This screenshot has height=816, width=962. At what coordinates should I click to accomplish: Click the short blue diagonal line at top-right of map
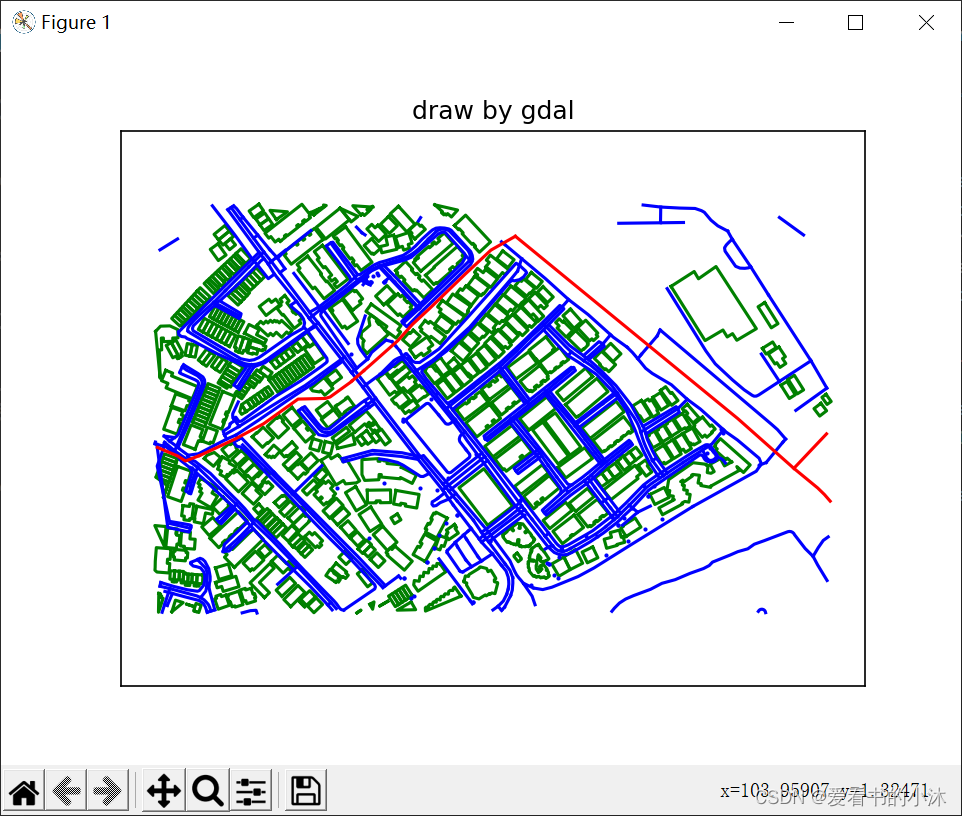pyautogui.click(x=791, y=226)
